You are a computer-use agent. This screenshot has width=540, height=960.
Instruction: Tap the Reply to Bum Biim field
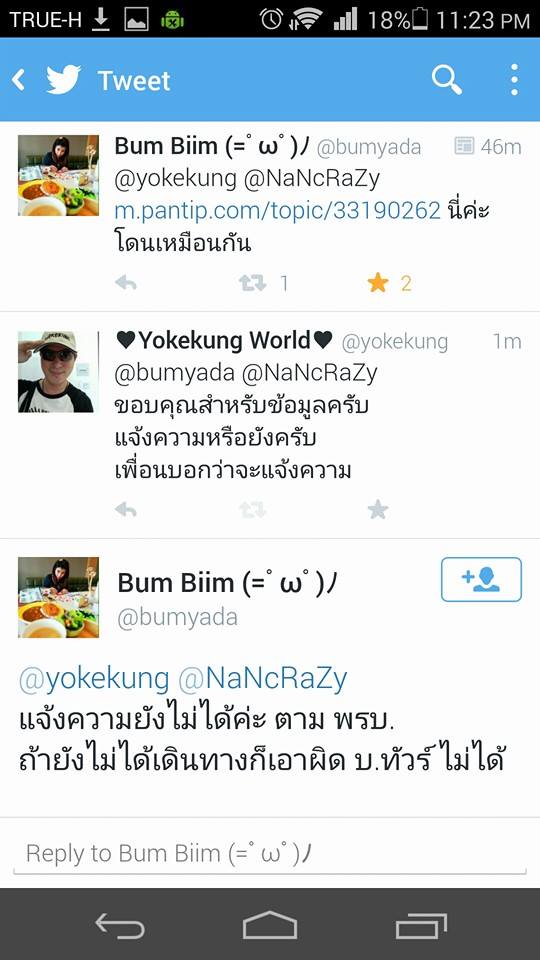(x=269, y=853)
